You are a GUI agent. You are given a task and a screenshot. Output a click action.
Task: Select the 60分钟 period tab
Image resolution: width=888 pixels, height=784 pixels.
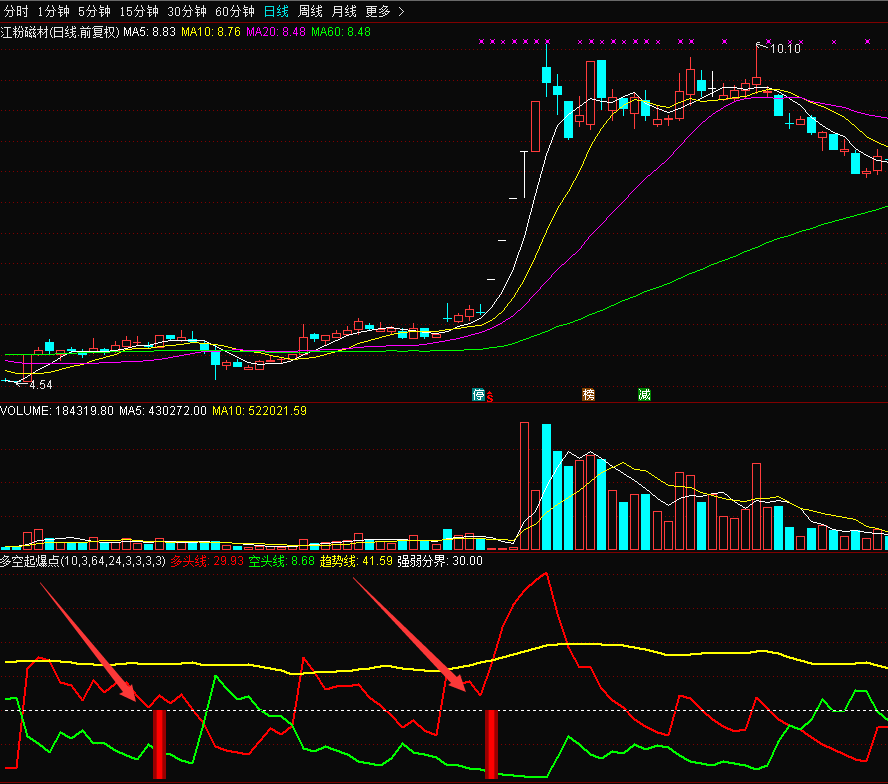coord(235,11)
